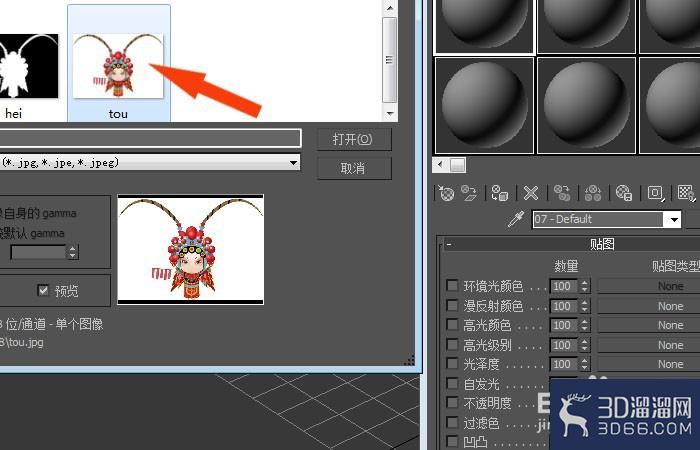This screenshot has width=700, height=450.
Task: Click the 漫反射颜色 amount field showing 100
Action: (x=563, y=306)
